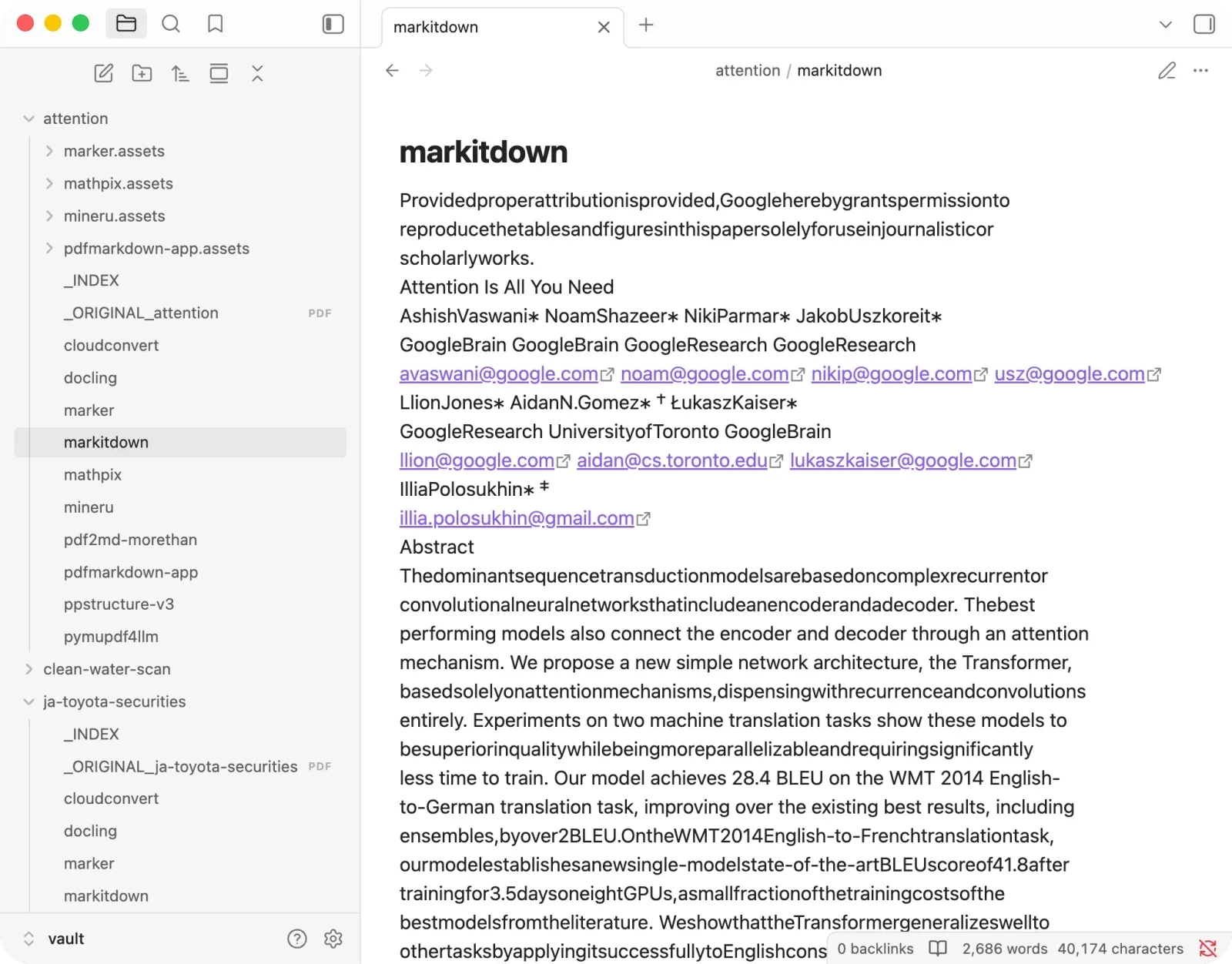Expand the marker.assets folder
Viewport: 1232px width, 964px height.
tap(49, 151)
